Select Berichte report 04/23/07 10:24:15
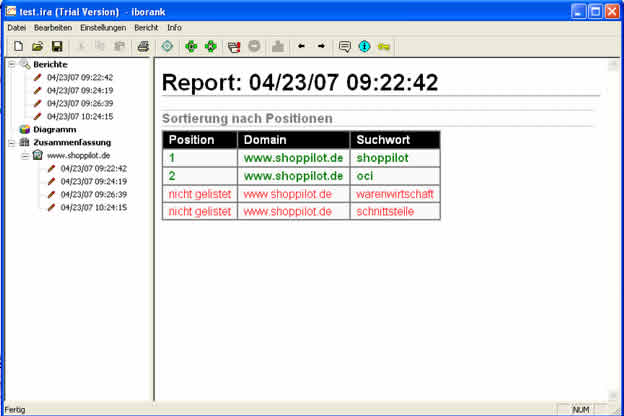This screenshot has height=416, width=624. [x=80, y=117]
